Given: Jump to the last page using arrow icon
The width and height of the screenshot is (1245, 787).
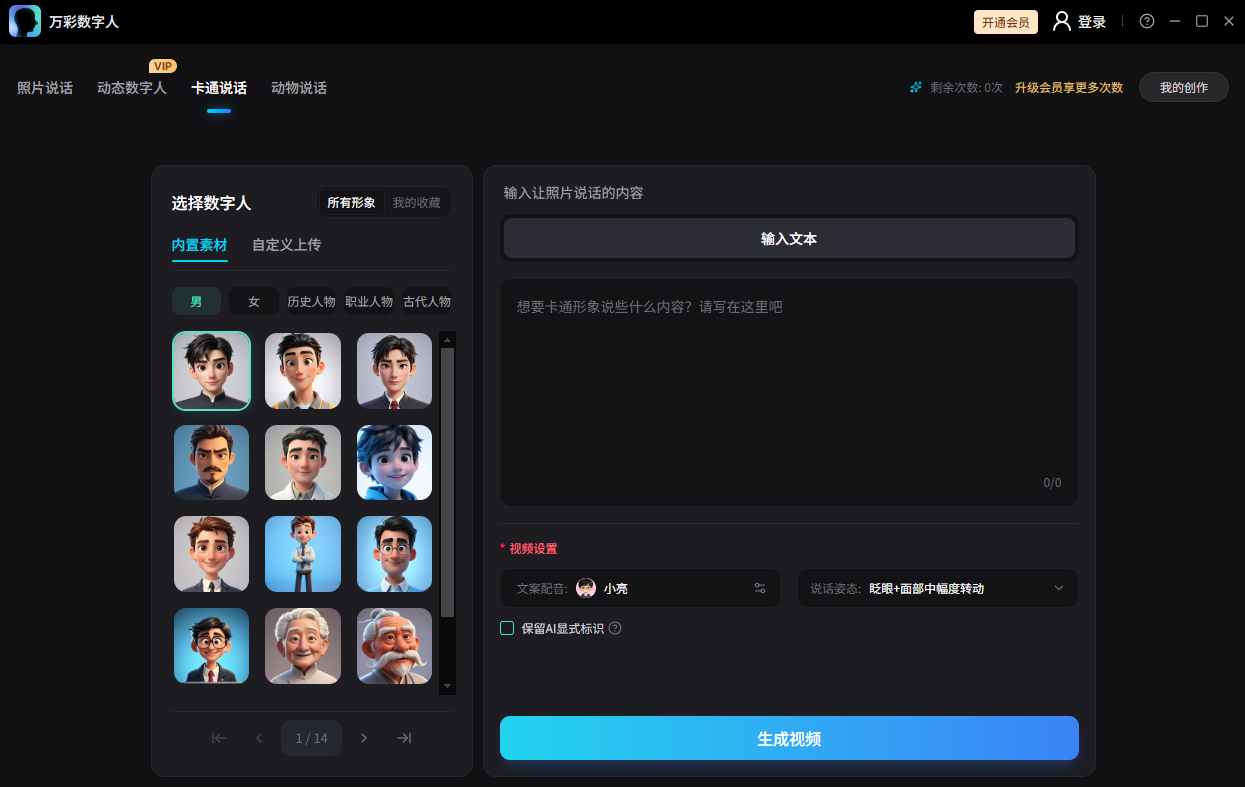Looking at the screenshot, I should (404, 737).
